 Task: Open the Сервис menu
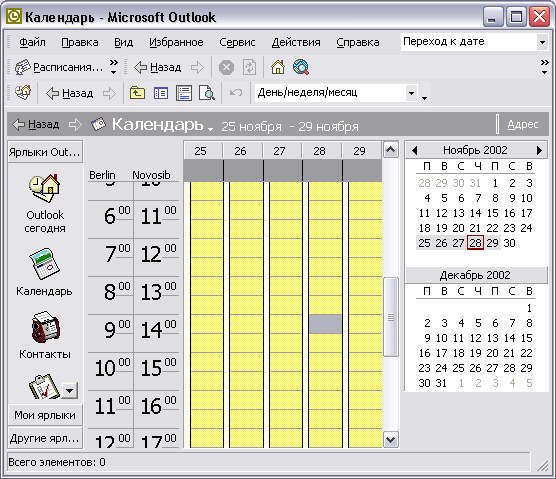click(x=237, y=42)
